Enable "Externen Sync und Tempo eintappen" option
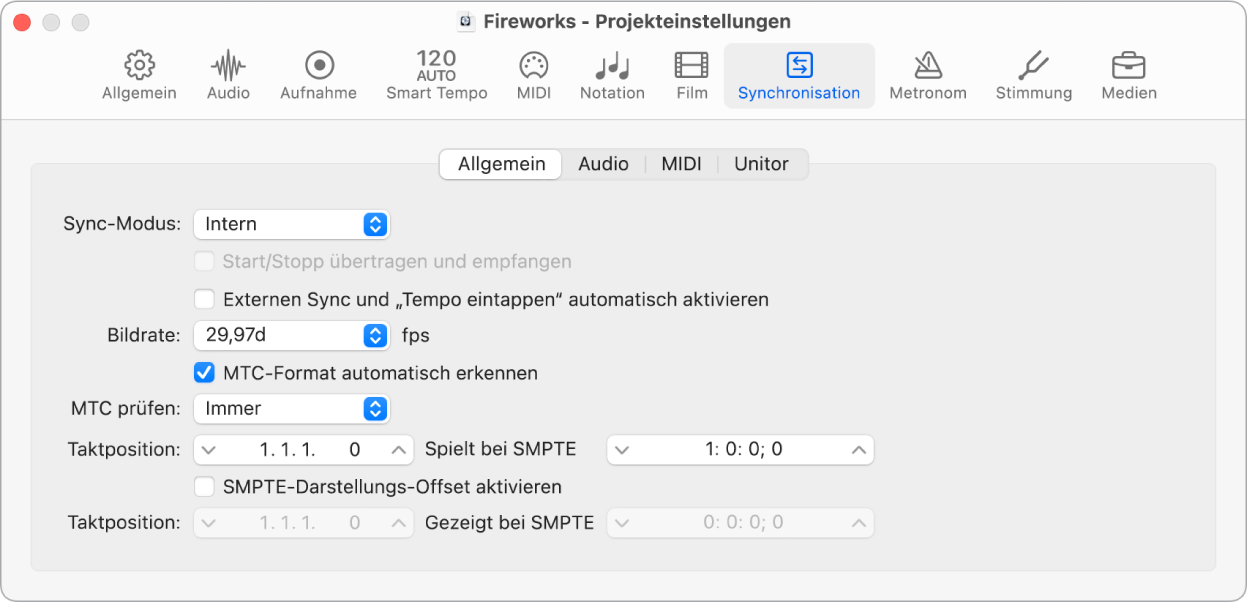The width and height of the screenshot is (1248, 604). (204, 298)
